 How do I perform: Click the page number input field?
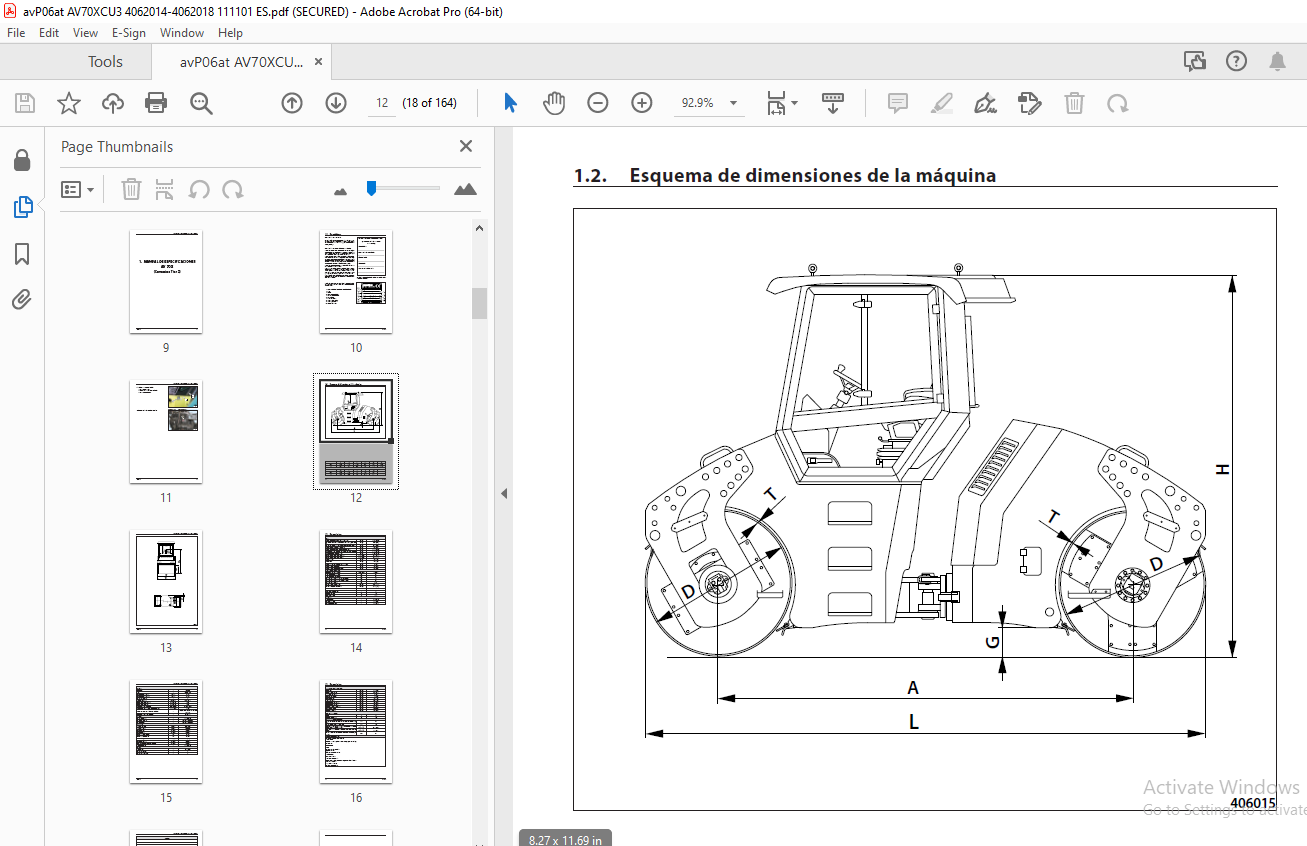(382, 103)
